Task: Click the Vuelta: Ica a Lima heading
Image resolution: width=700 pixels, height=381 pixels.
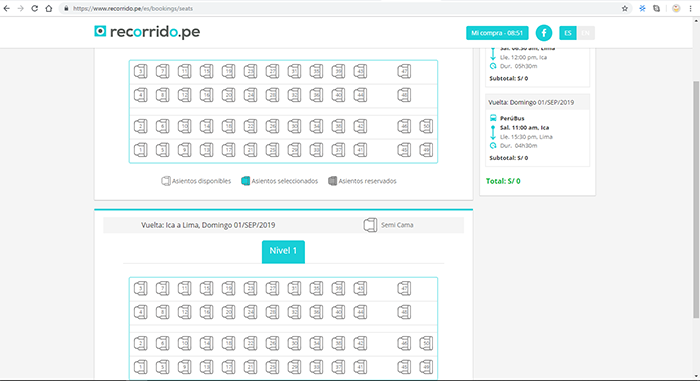Action: point(208,225)
